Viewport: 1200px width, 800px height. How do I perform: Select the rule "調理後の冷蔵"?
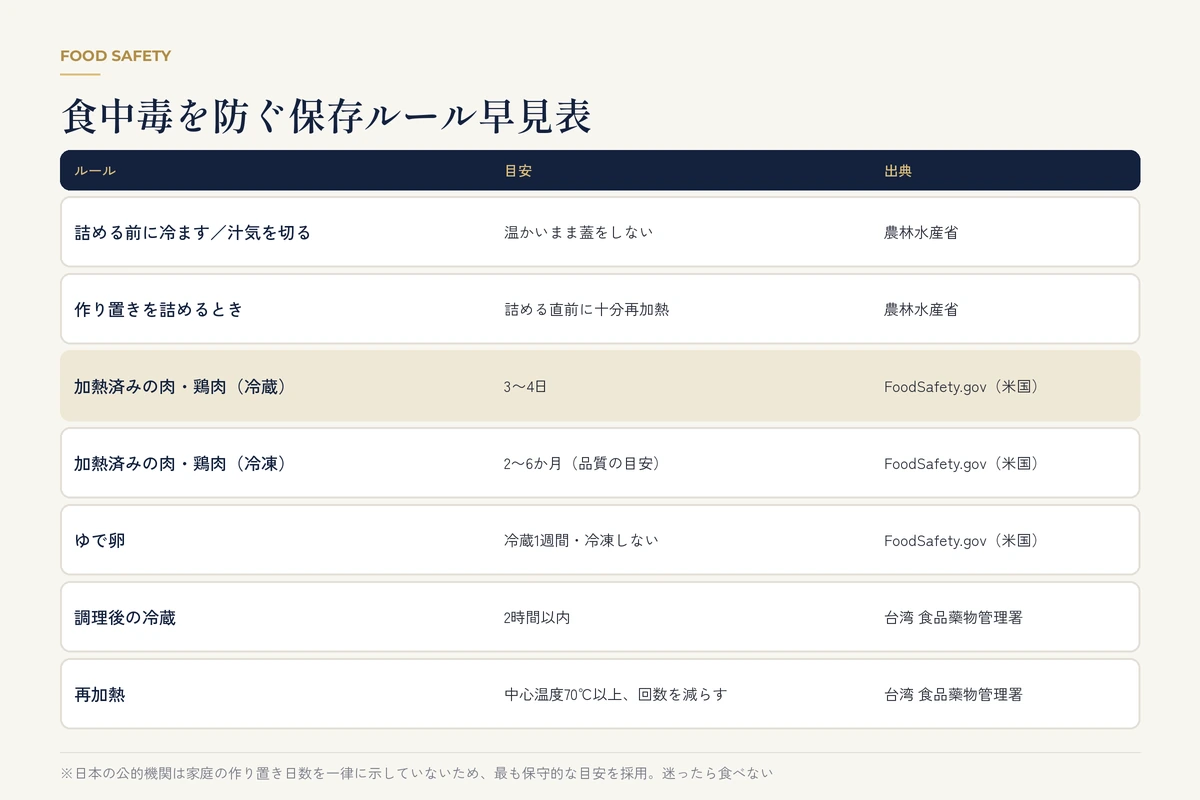click(x=125, y=617)
